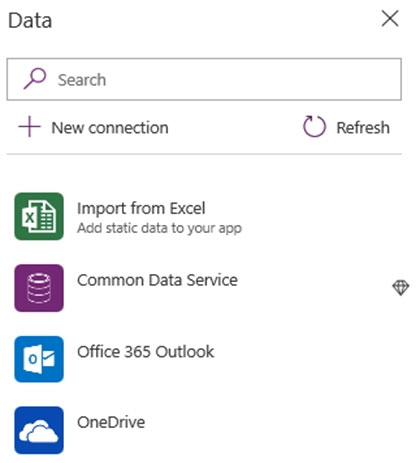Viewport: 420px width, 463px height.
Task: Click the premium diamond icon
Action: pyautogui.click(x=400, y=287)
